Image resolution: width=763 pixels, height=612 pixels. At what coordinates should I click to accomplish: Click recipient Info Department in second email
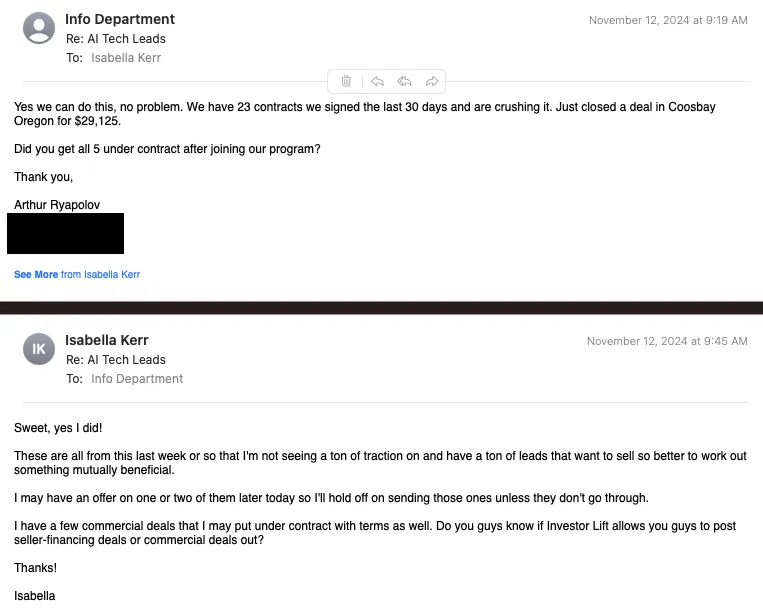(x=137, y=379)
